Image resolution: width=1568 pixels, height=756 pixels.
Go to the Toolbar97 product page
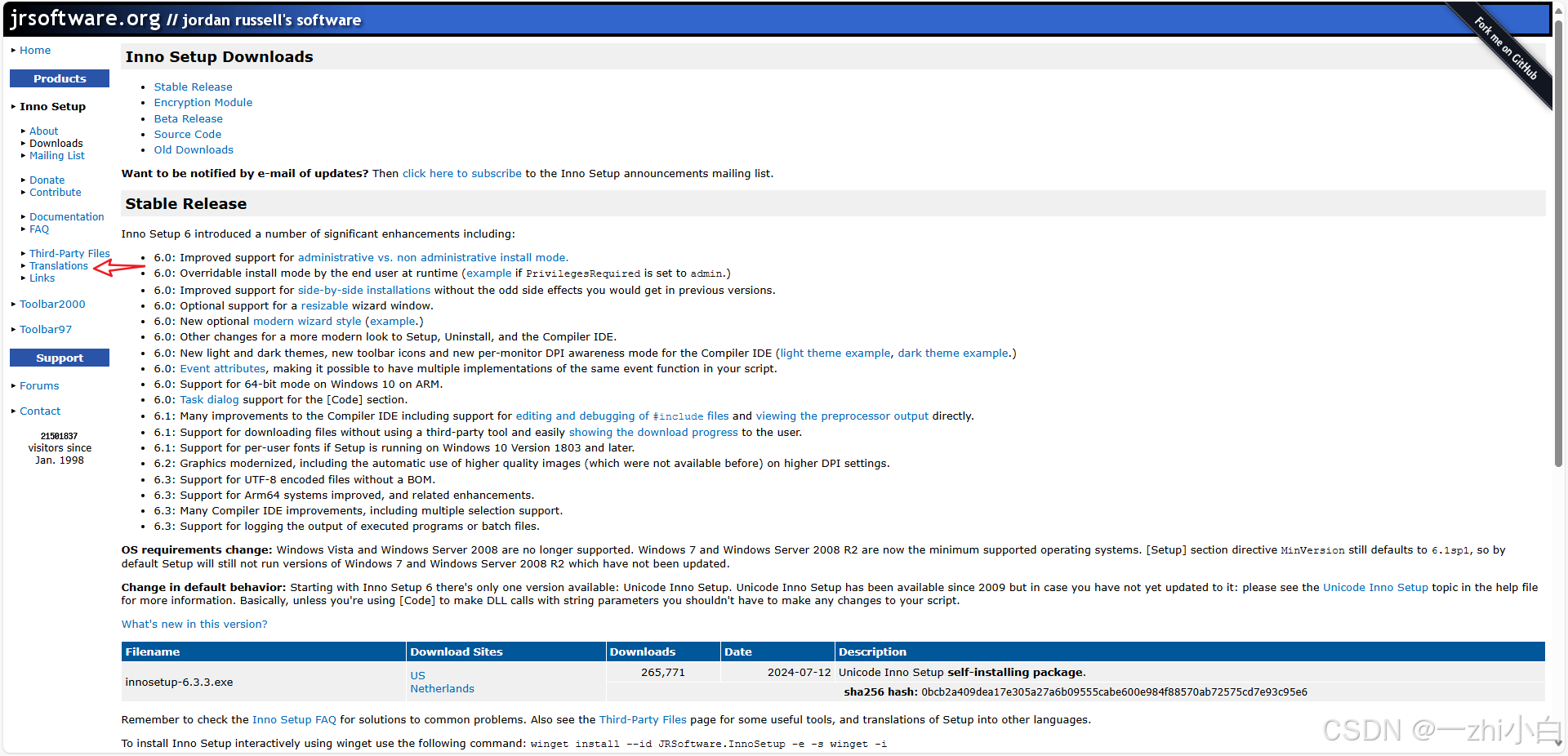pos(46,330)
